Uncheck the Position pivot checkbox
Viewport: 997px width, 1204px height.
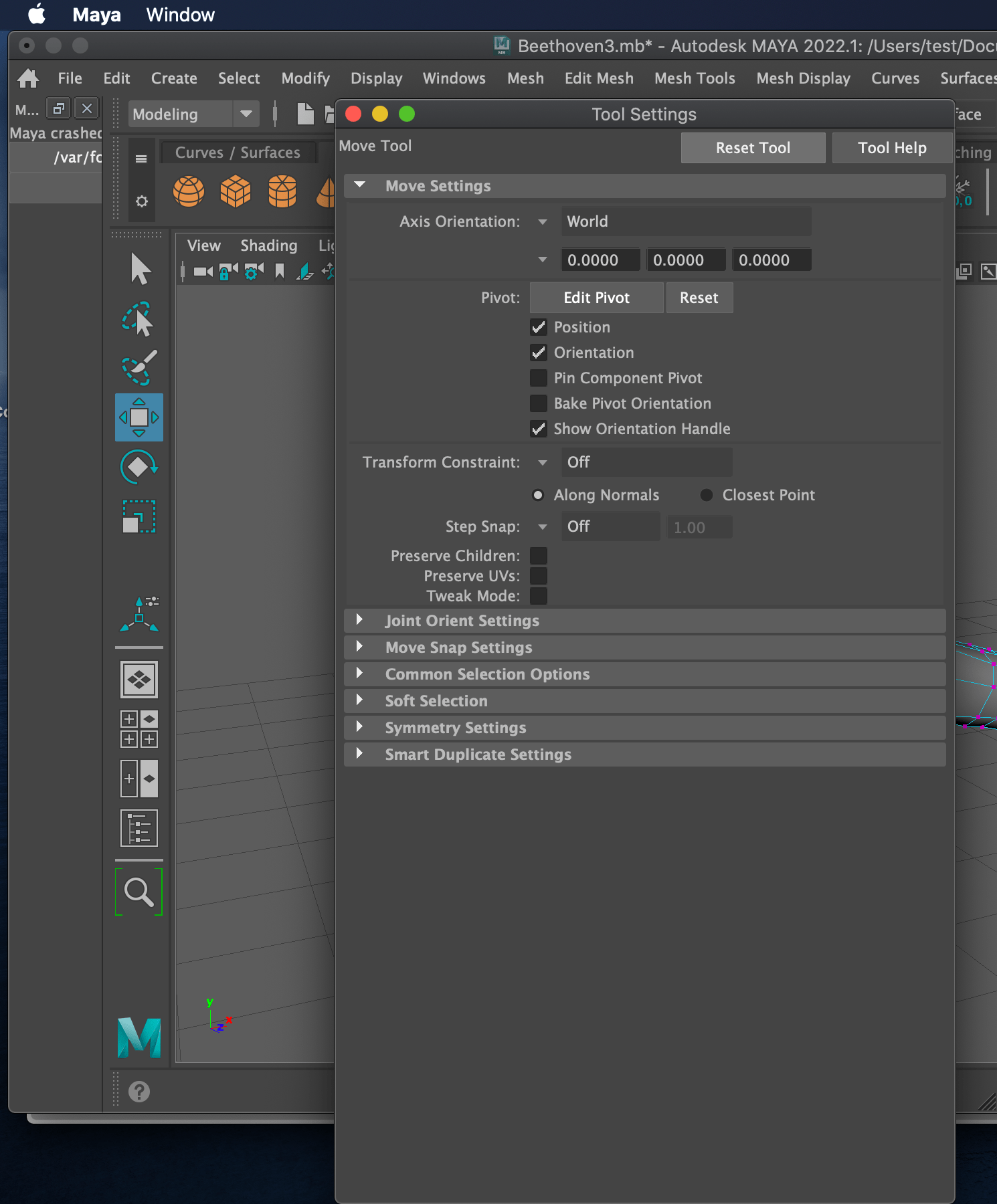(x=539, y=327)
